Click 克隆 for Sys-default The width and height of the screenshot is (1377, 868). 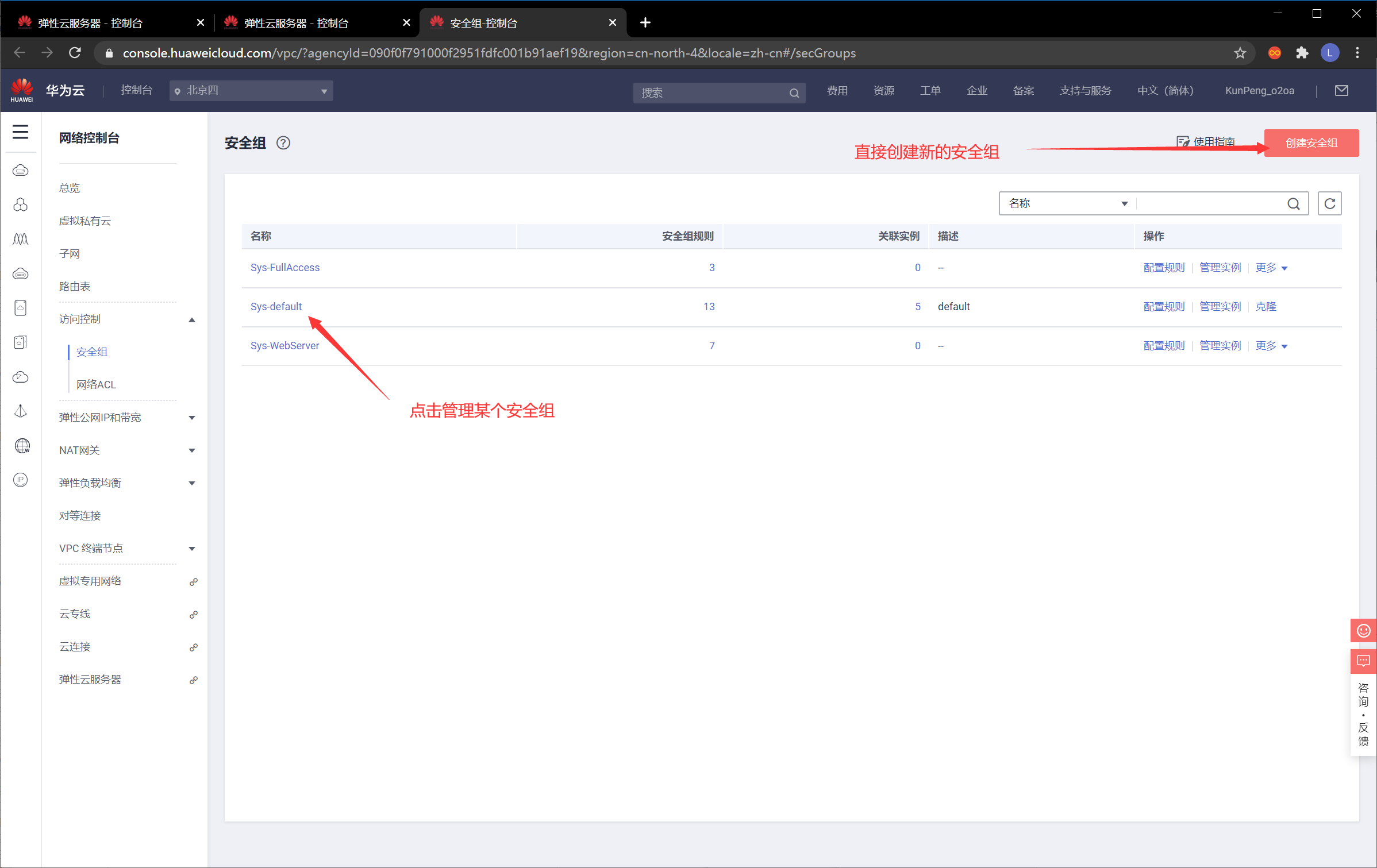point(1266,307)
